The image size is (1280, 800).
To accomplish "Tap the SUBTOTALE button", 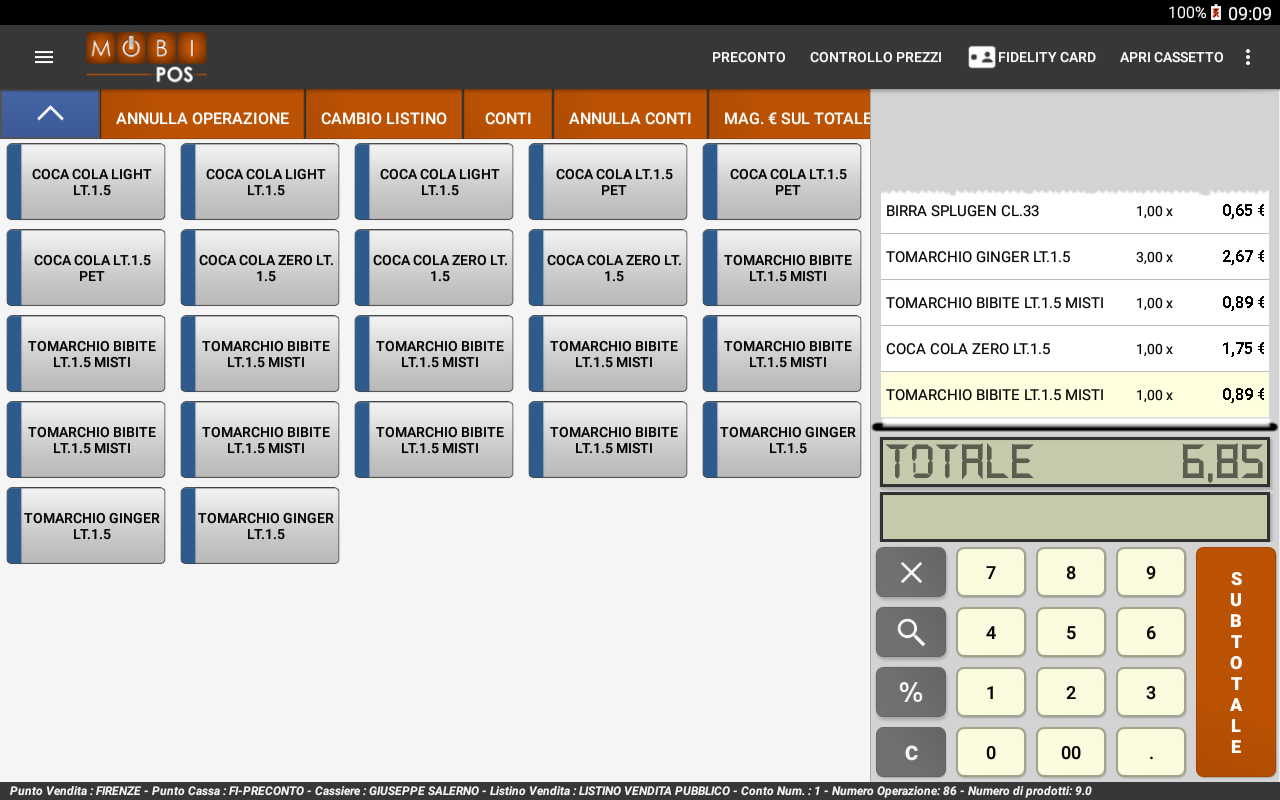I will tap(1236, 662).
